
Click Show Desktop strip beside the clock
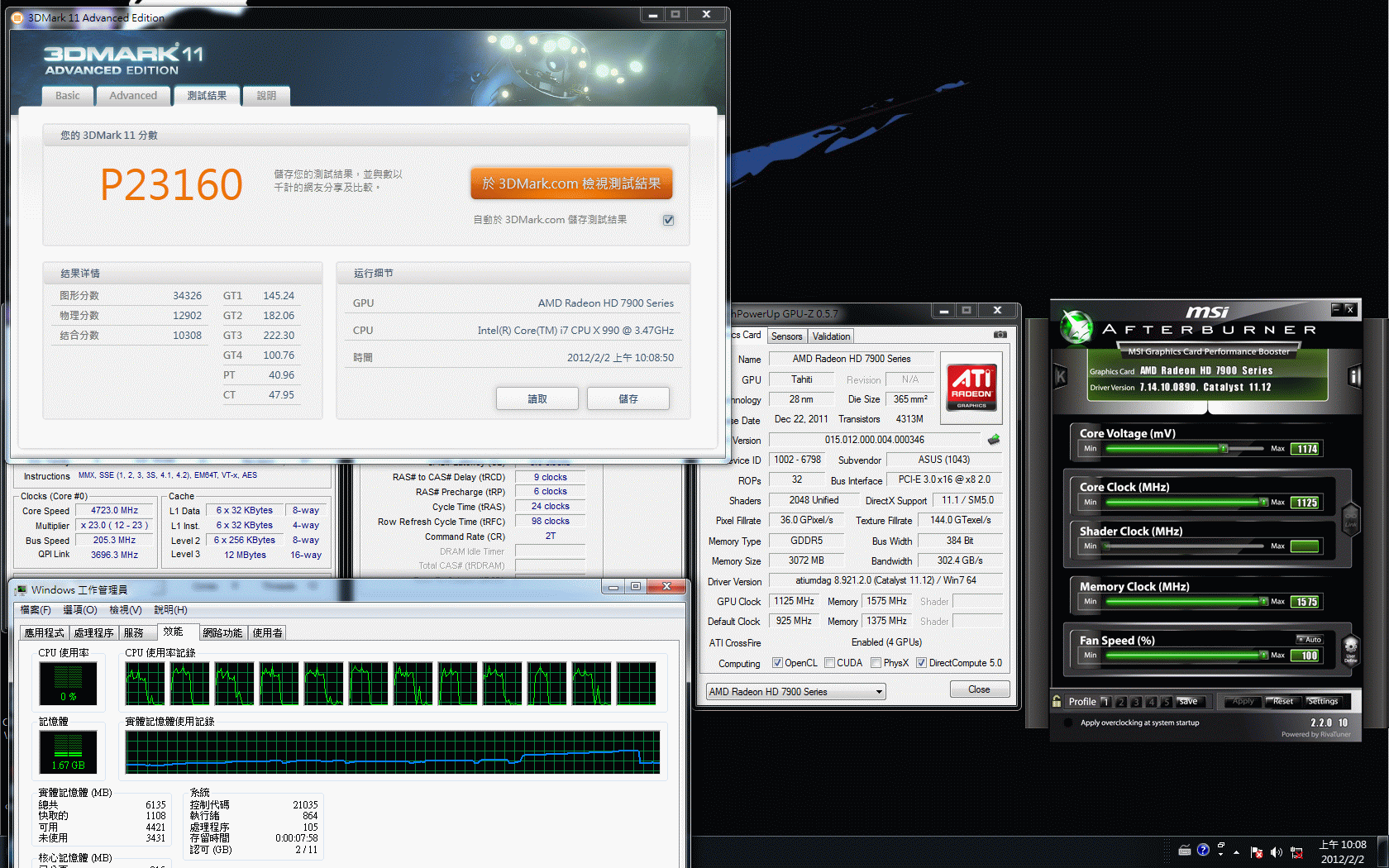[x=1382, y=852]
